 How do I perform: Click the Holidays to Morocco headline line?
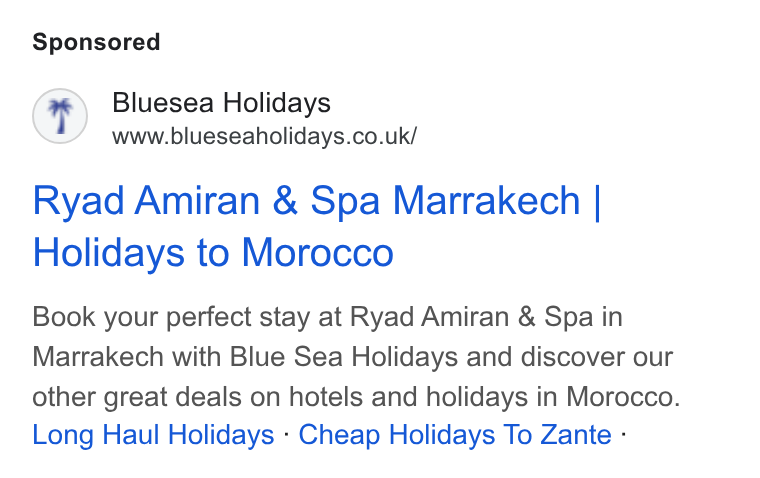(x=213, y=252)
